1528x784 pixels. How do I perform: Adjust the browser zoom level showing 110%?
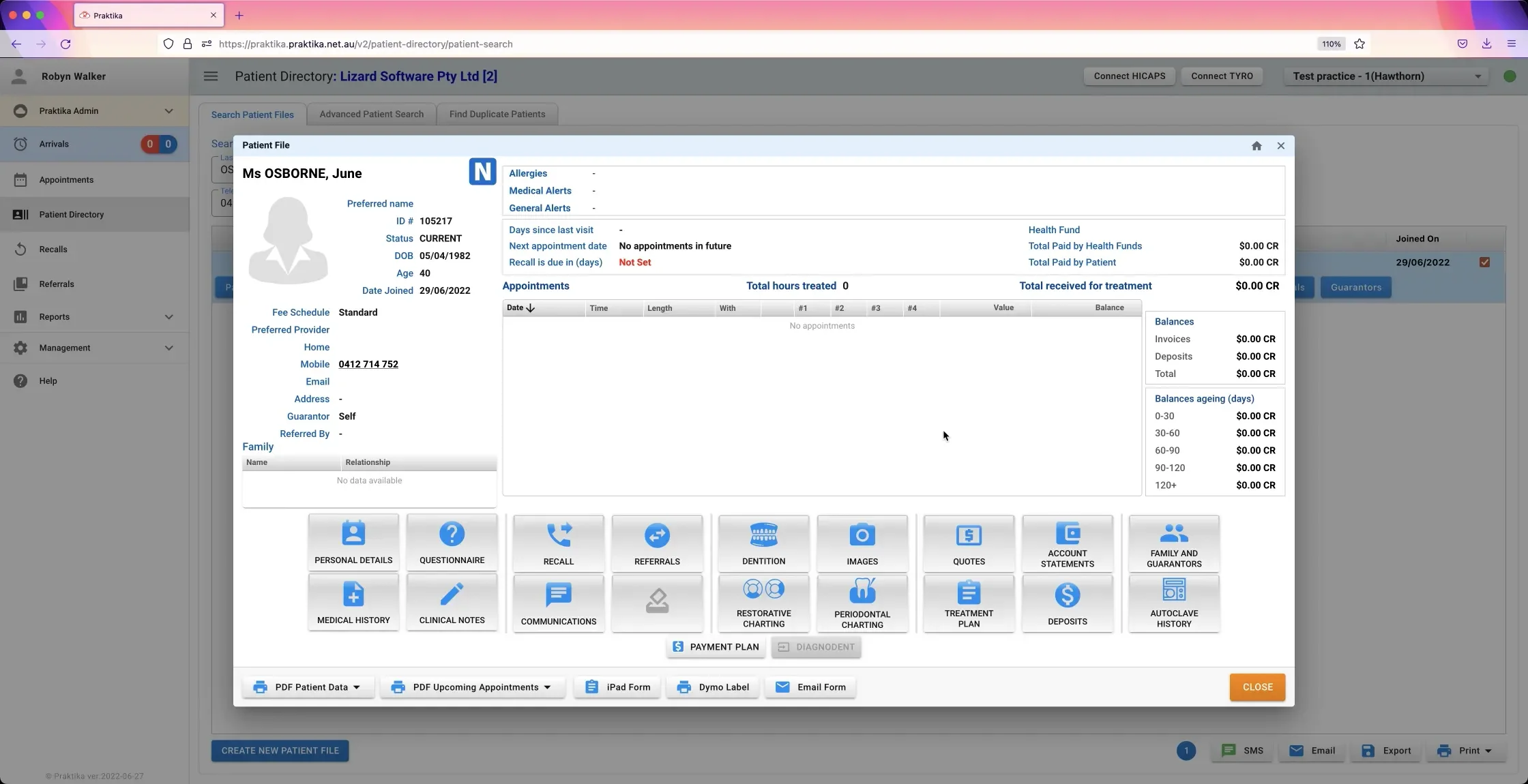pyautogui.click(x=1330, y=44)
